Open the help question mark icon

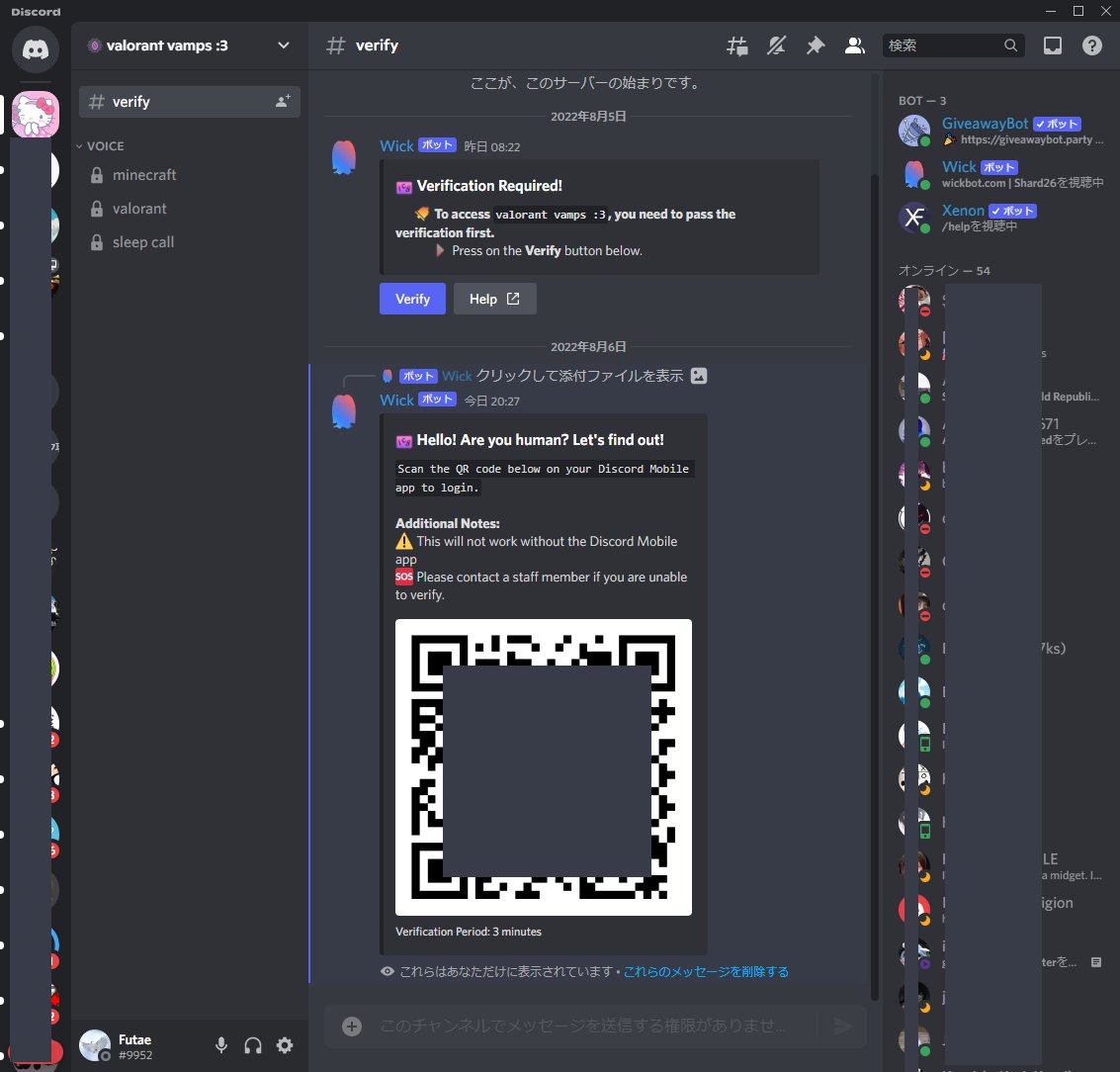pyautogui.click(x=1091, y=45)
